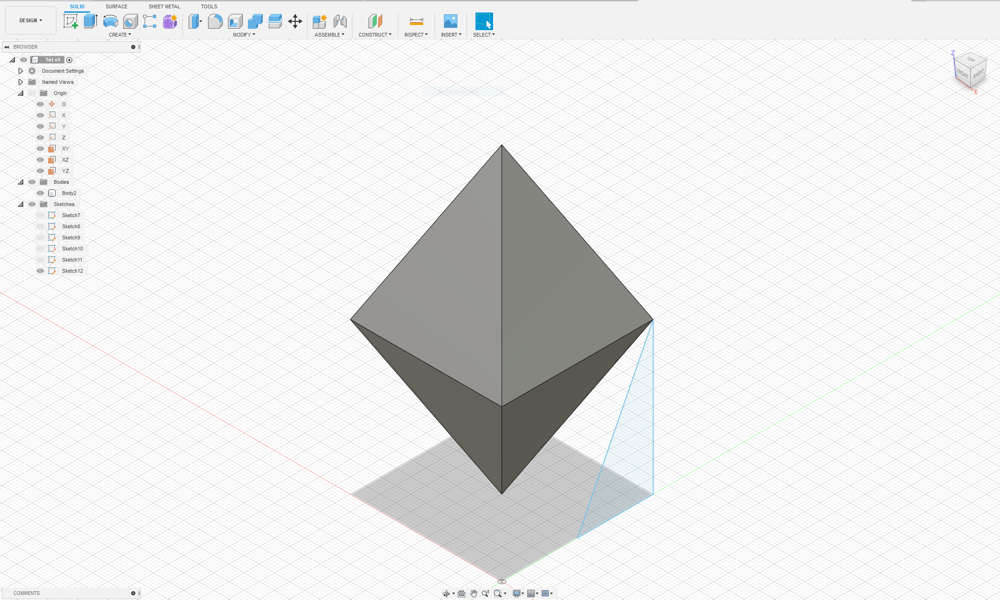The image size is (1000, 600).
Task: Collapse the Bodies folder
Action: (x=20, y=182)
